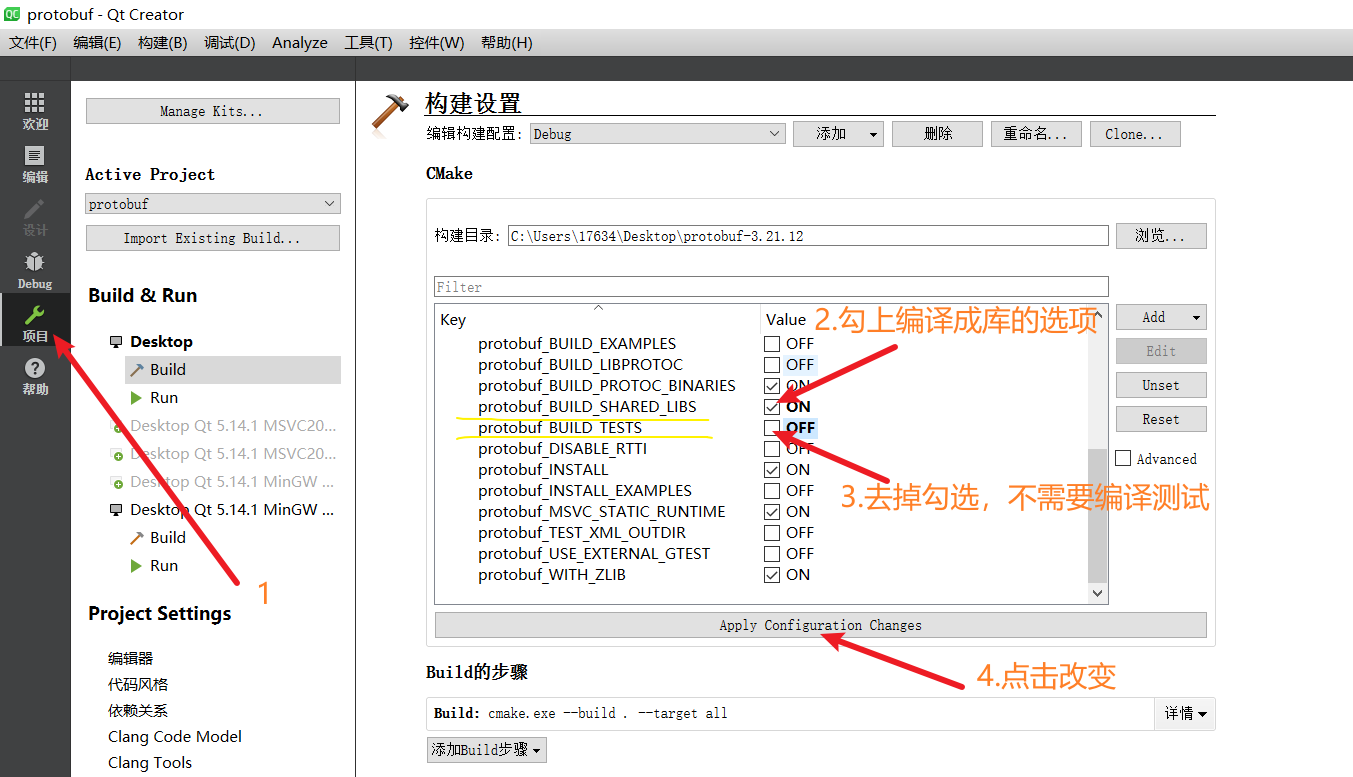Image resolution: width=1353 pixels, height=777 pixels.
Task: Open 编辑器 under Project Settings
Action: [130, 659]
